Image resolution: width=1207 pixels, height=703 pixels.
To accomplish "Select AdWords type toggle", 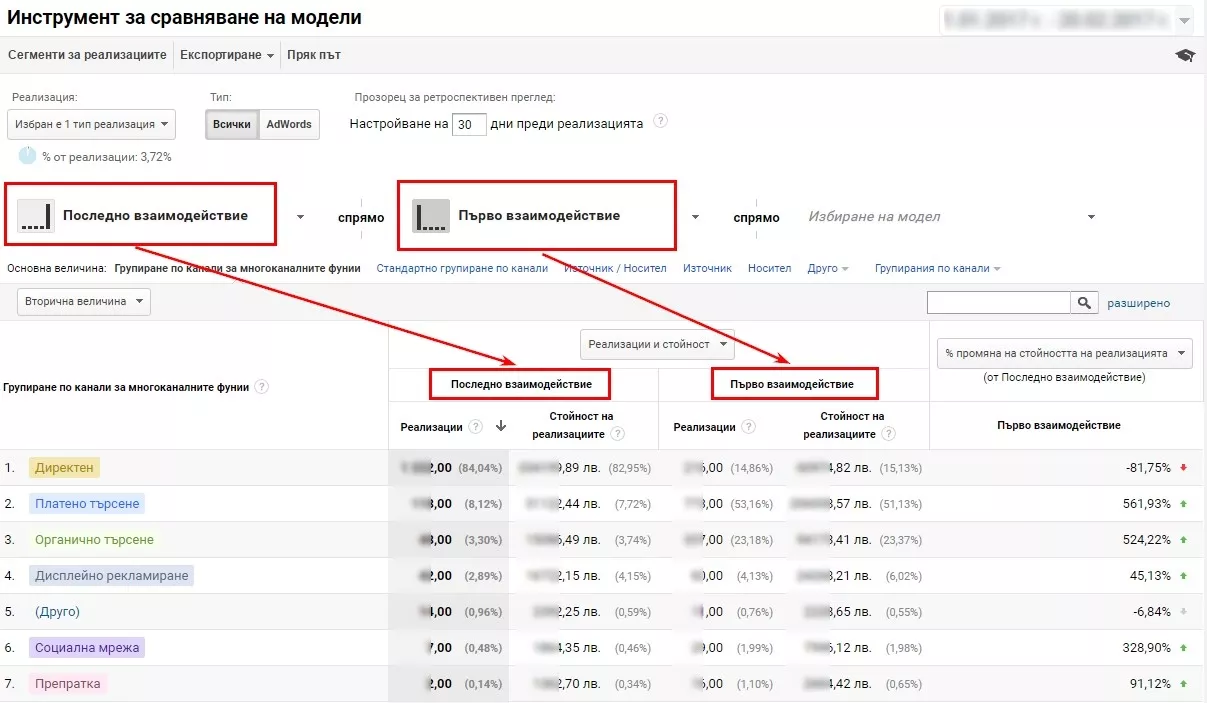I will click(x=289, y=125).
